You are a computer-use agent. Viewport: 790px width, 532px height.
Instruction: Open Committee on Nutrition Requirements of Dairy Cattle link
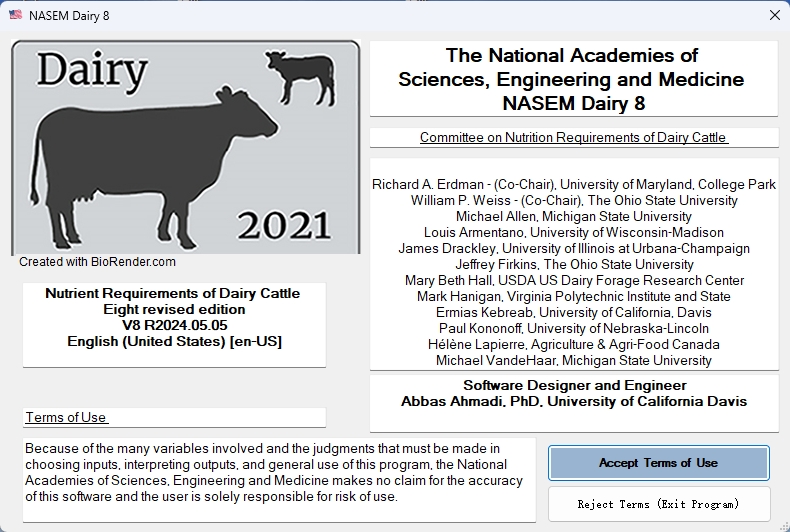(x=574, y=137)
